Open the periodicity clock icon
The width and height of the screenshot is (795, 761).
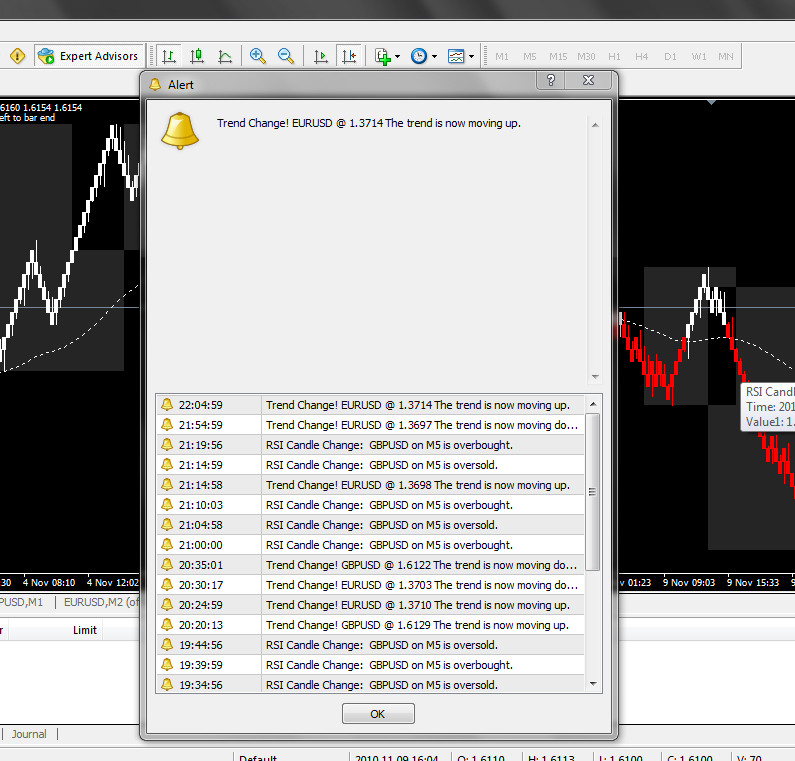coord(419,56)
